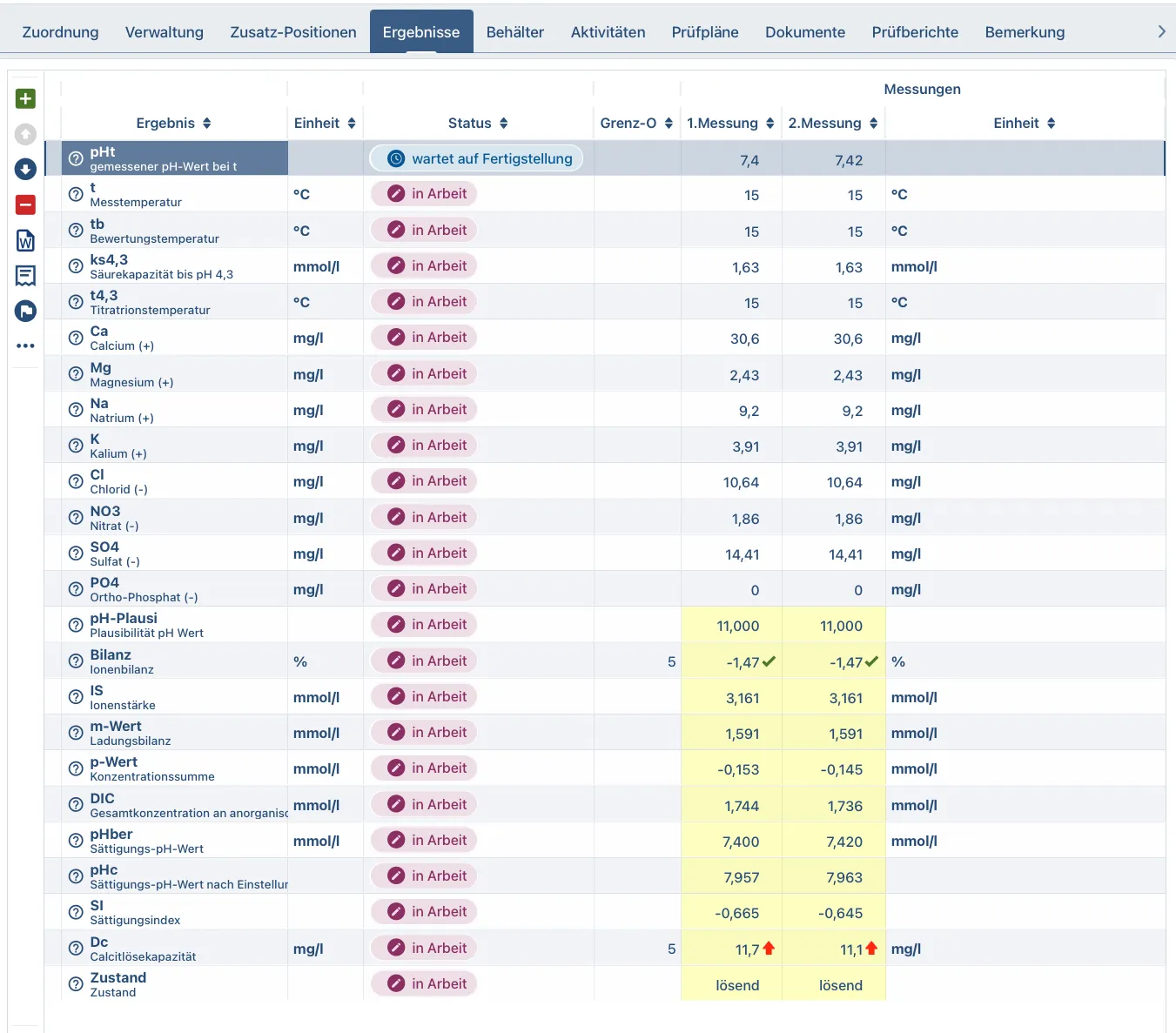
Task: Click the red remove minus icon
Action: click(25, 205)
